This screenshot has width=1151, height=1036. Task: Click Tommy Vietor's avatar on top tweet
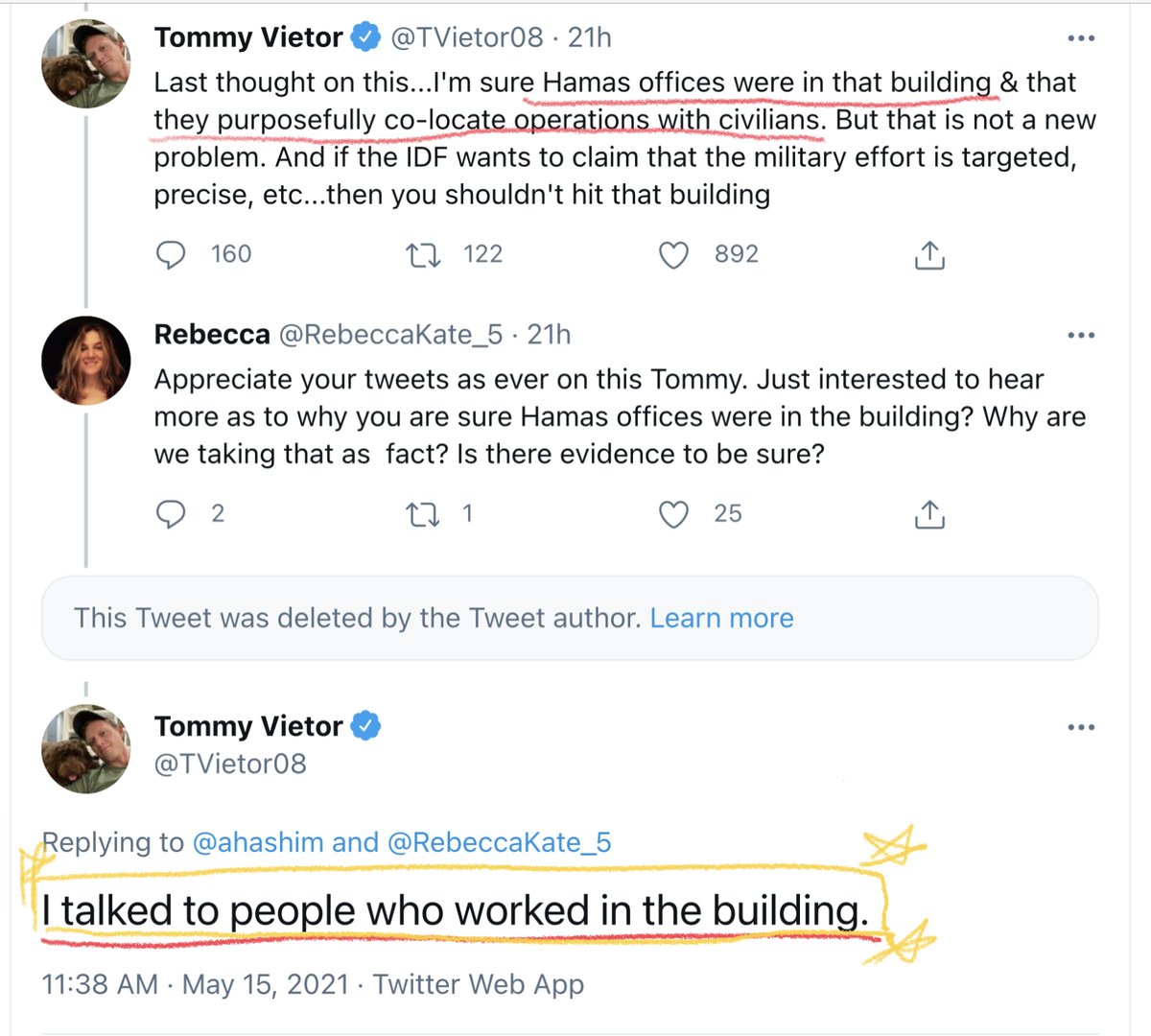(x=86, y=63)
